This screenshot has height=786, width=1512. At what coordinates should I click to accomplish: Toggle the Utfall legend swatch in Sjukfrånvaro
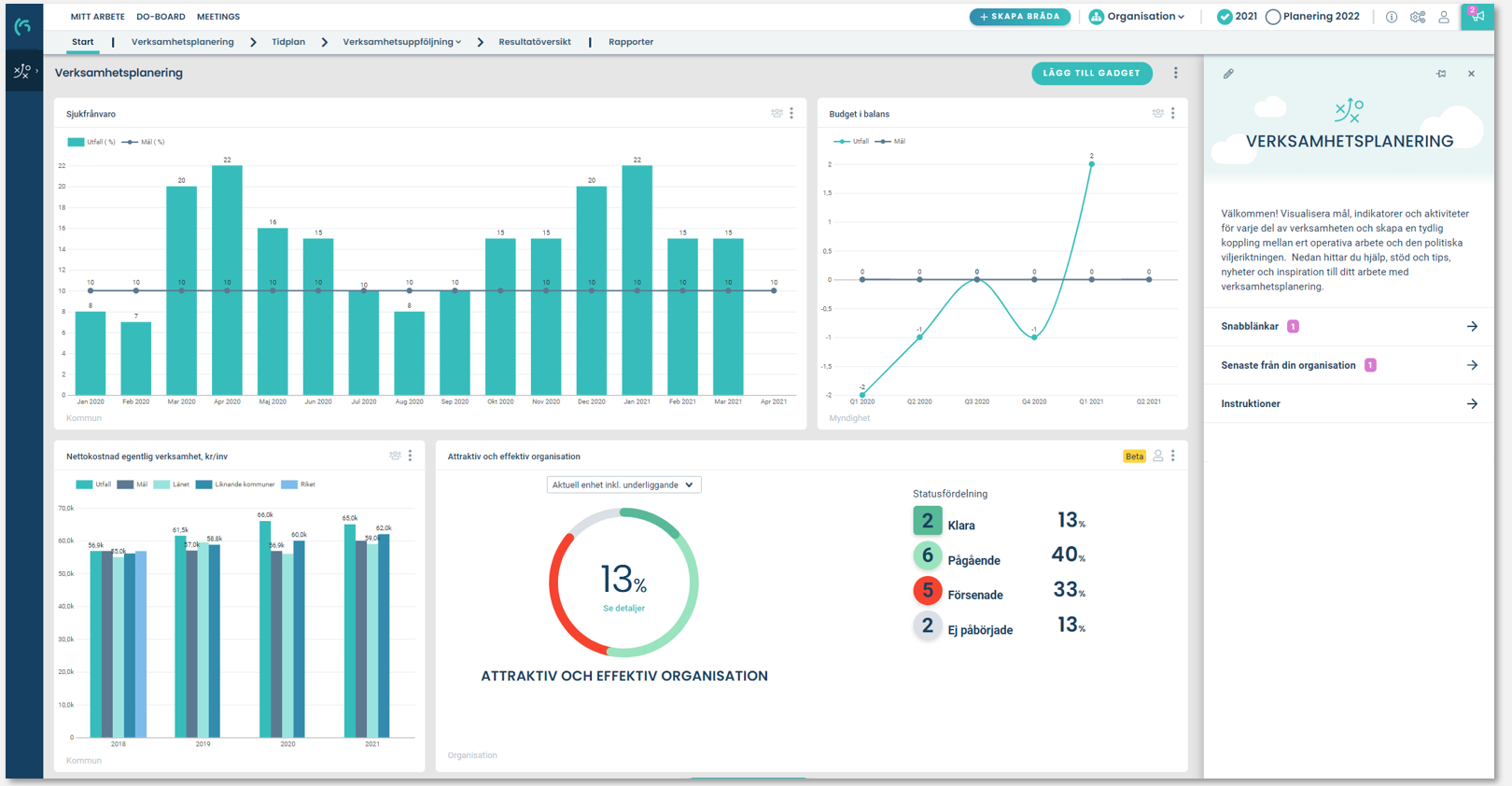(x=76, y=142)
